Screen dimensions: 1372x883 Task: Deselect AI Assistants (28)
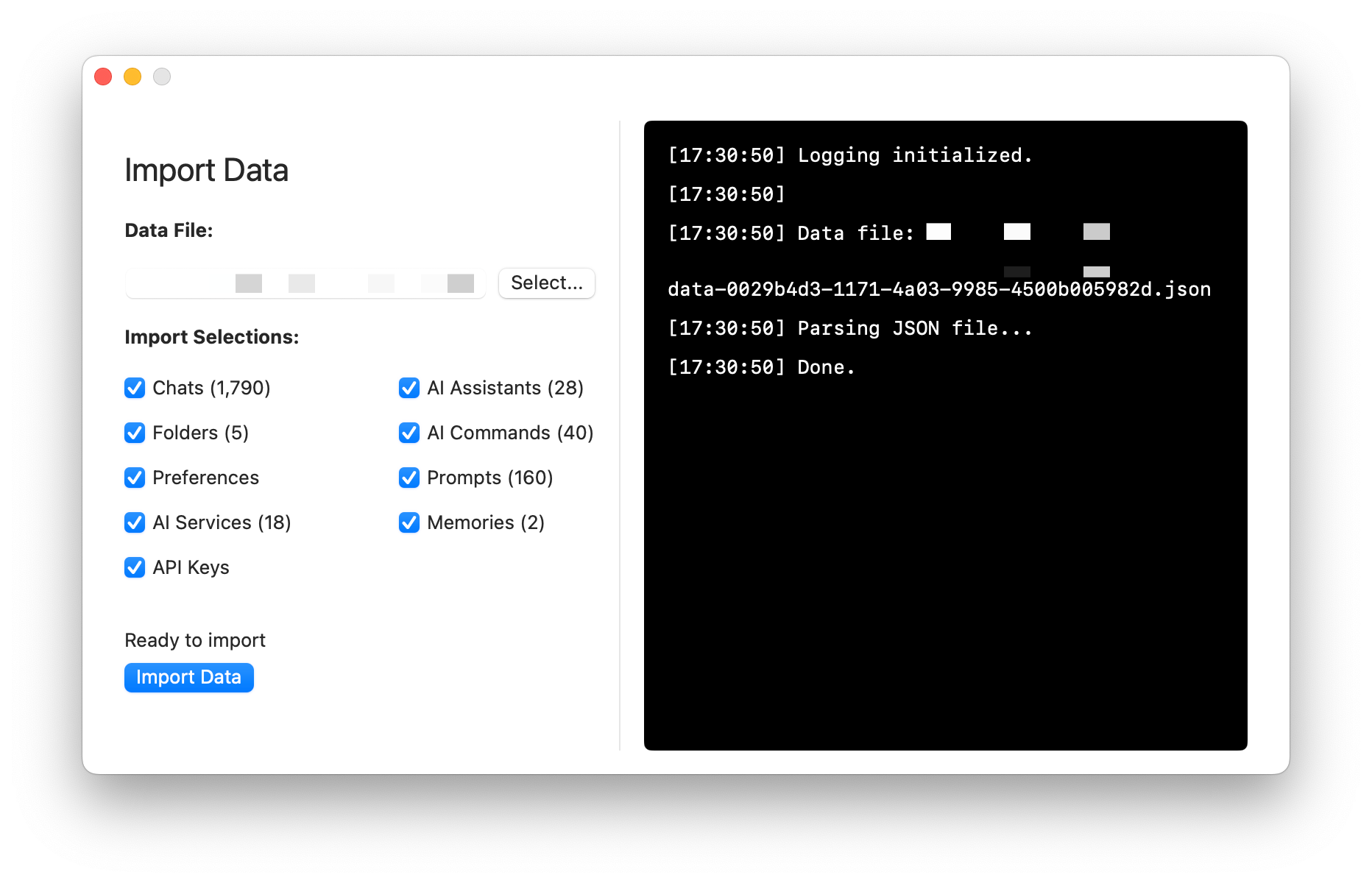point(409,388)
